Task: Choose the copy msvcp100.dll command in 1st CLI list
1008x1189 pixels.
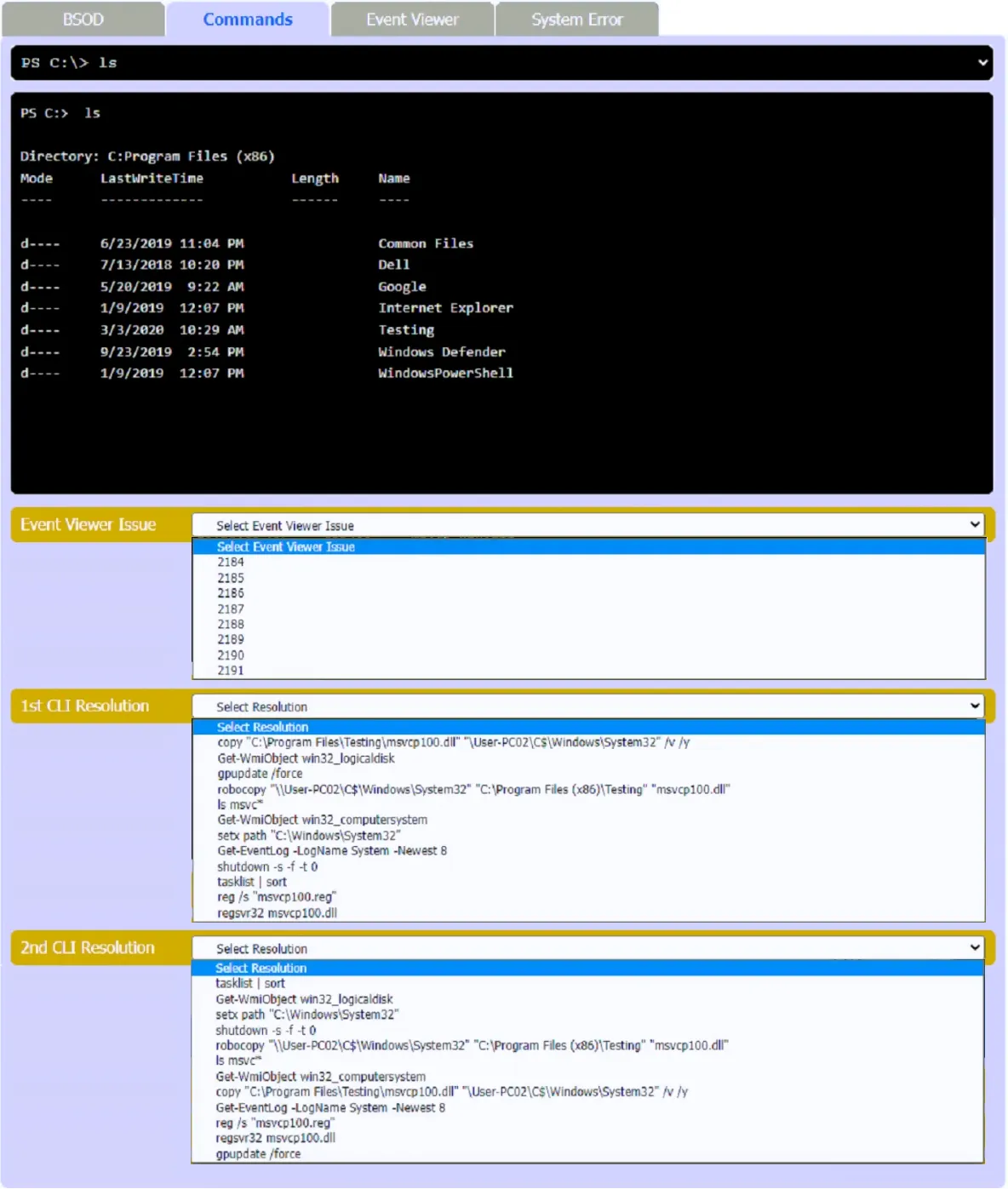Action: pos(588,742)
